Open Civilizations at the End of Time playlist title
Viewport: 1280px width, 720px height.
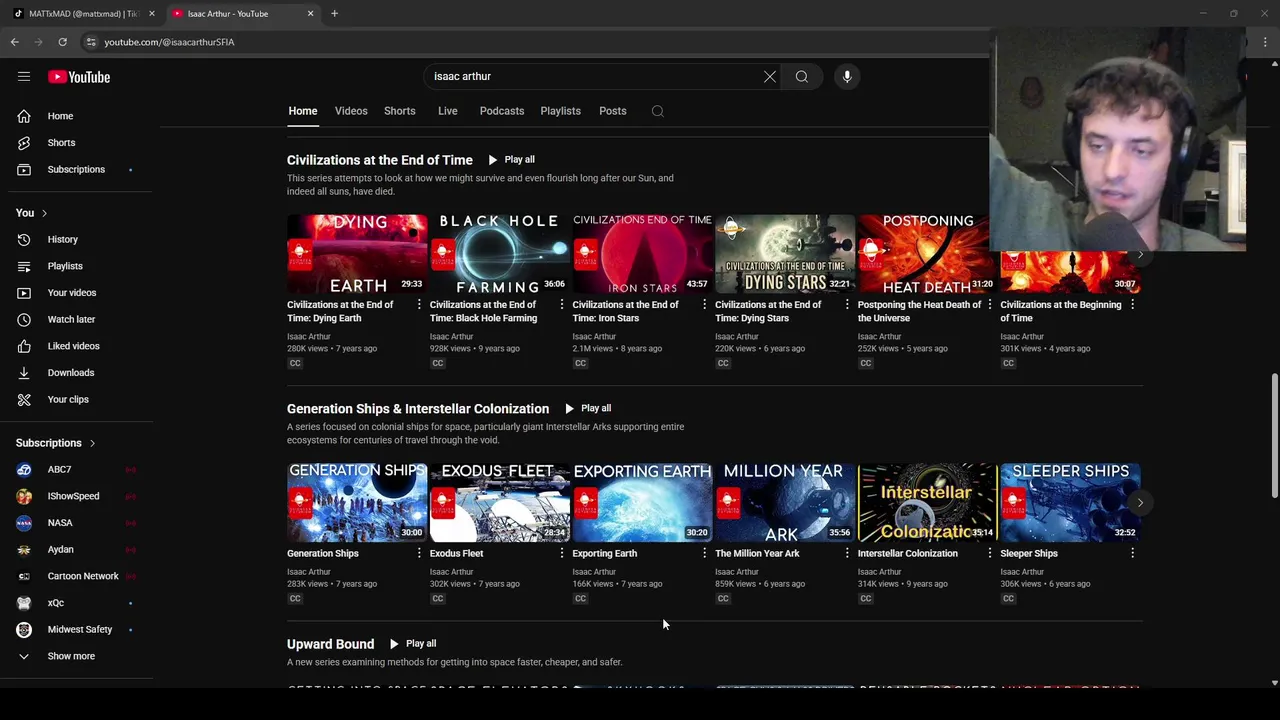(379, 160)
